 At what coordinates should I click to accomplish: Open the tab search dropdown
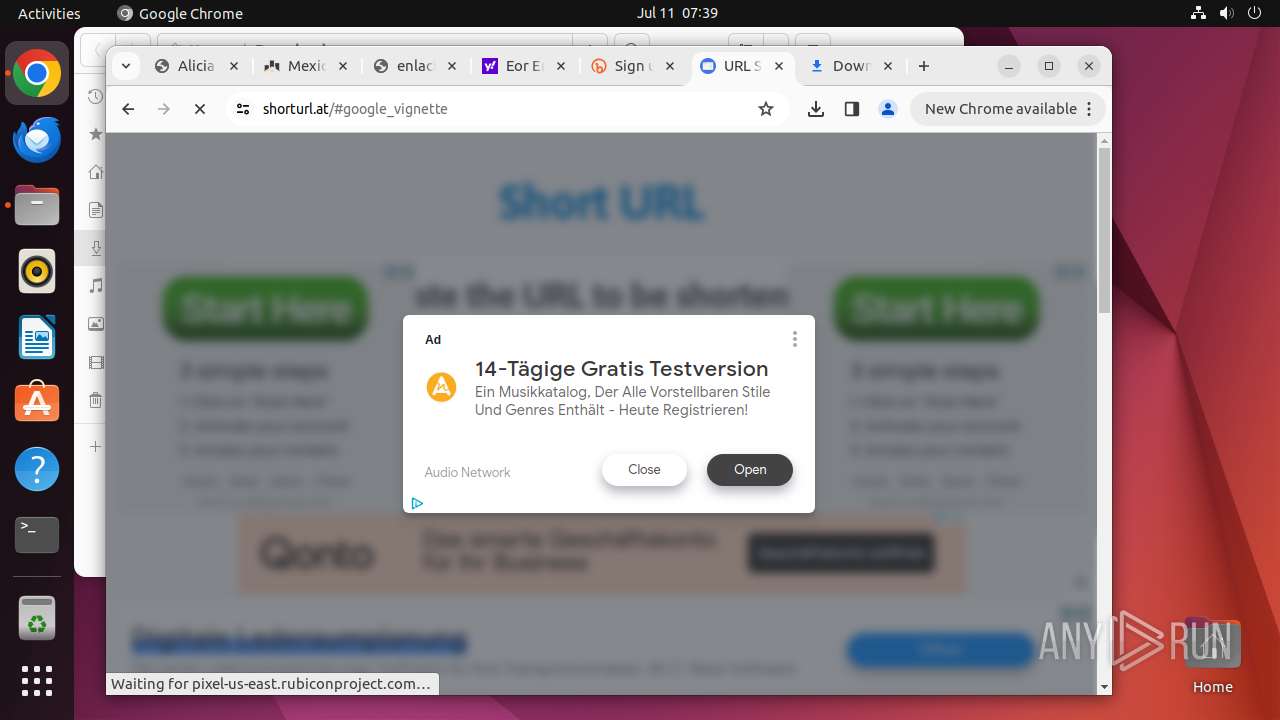click(x=125, y=66)
